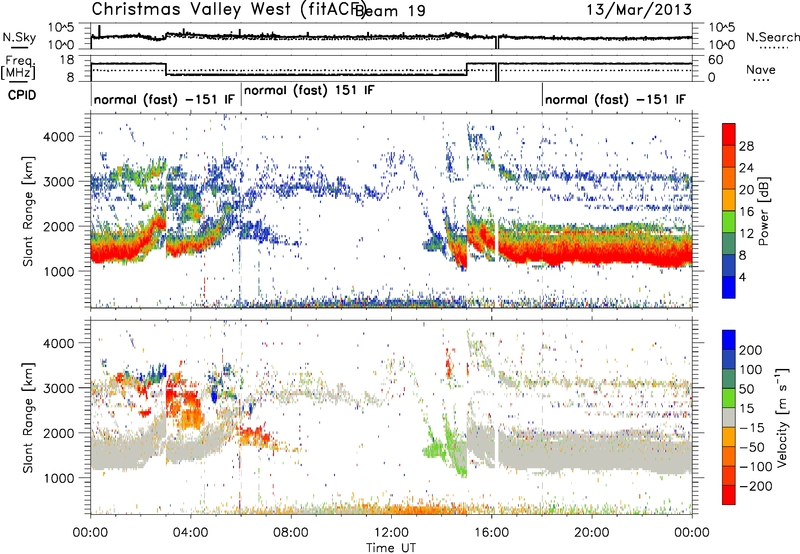
Task: Click the date '13/Mar/2013'
Action: click(x=639, y=10)
